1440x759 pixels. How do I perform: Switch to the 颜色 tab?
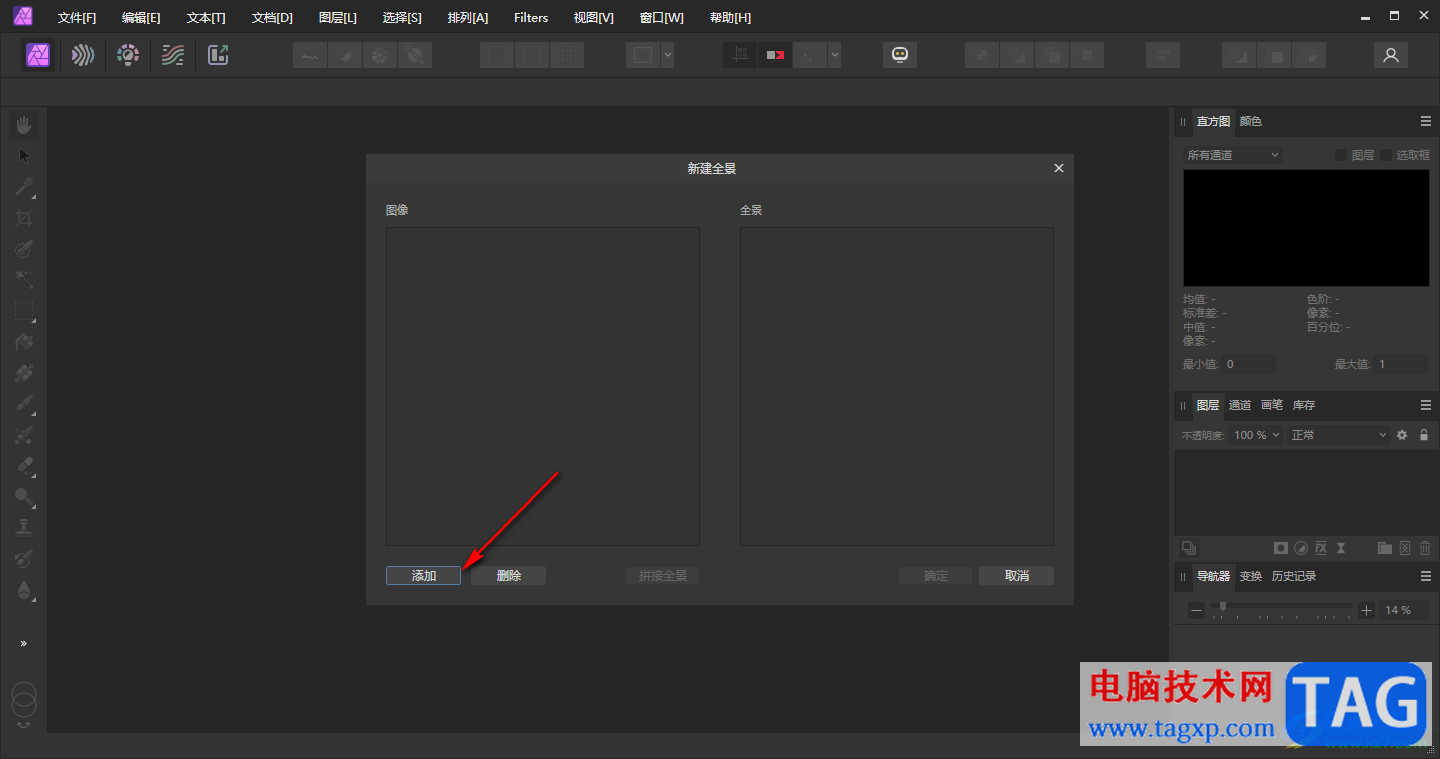(x=1251, y=121)
